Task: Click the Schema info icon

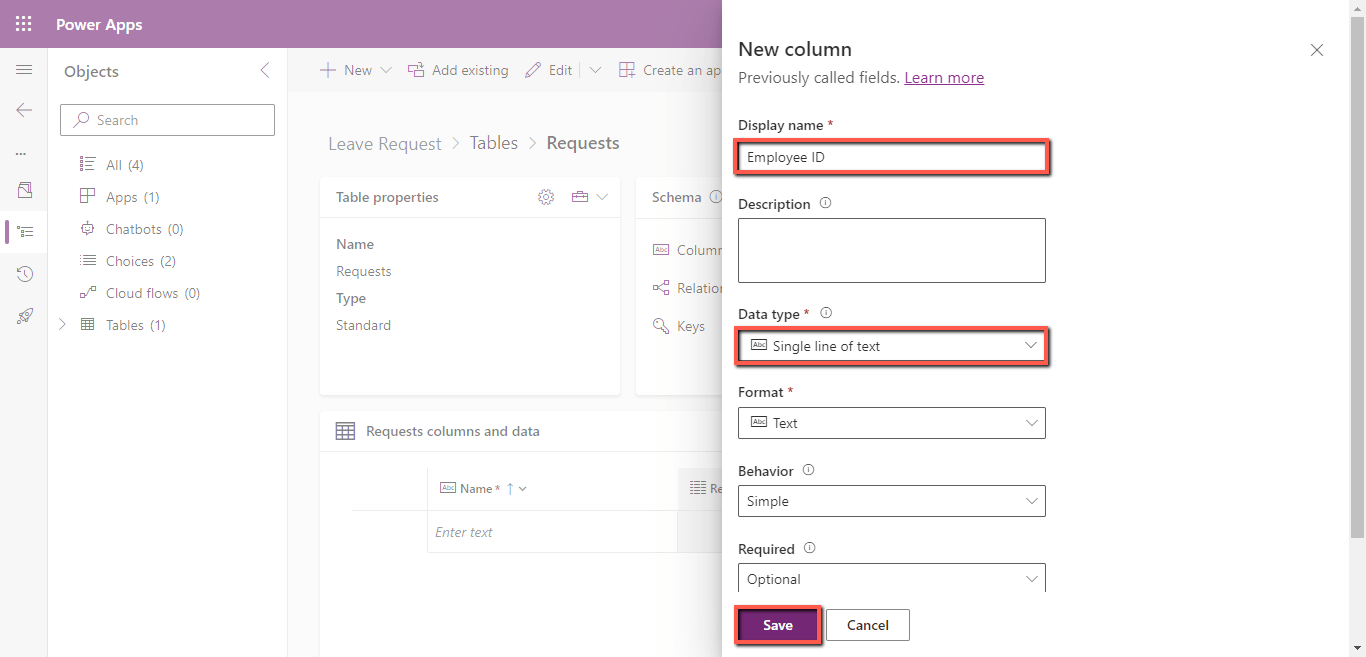Action: [x=715, y=197]
